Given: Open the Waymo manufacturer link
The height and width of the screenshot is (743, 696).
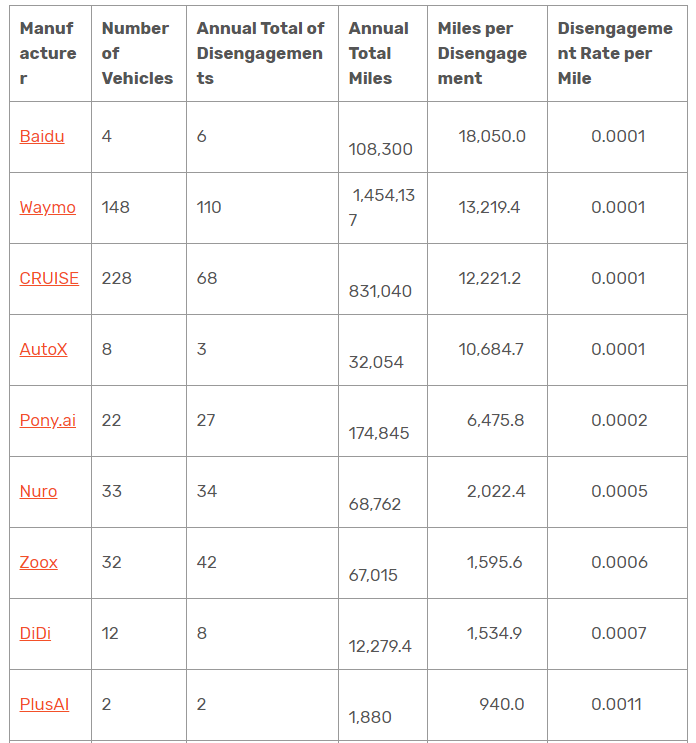Looking at the screenshot, I should [x=47, y=208].
